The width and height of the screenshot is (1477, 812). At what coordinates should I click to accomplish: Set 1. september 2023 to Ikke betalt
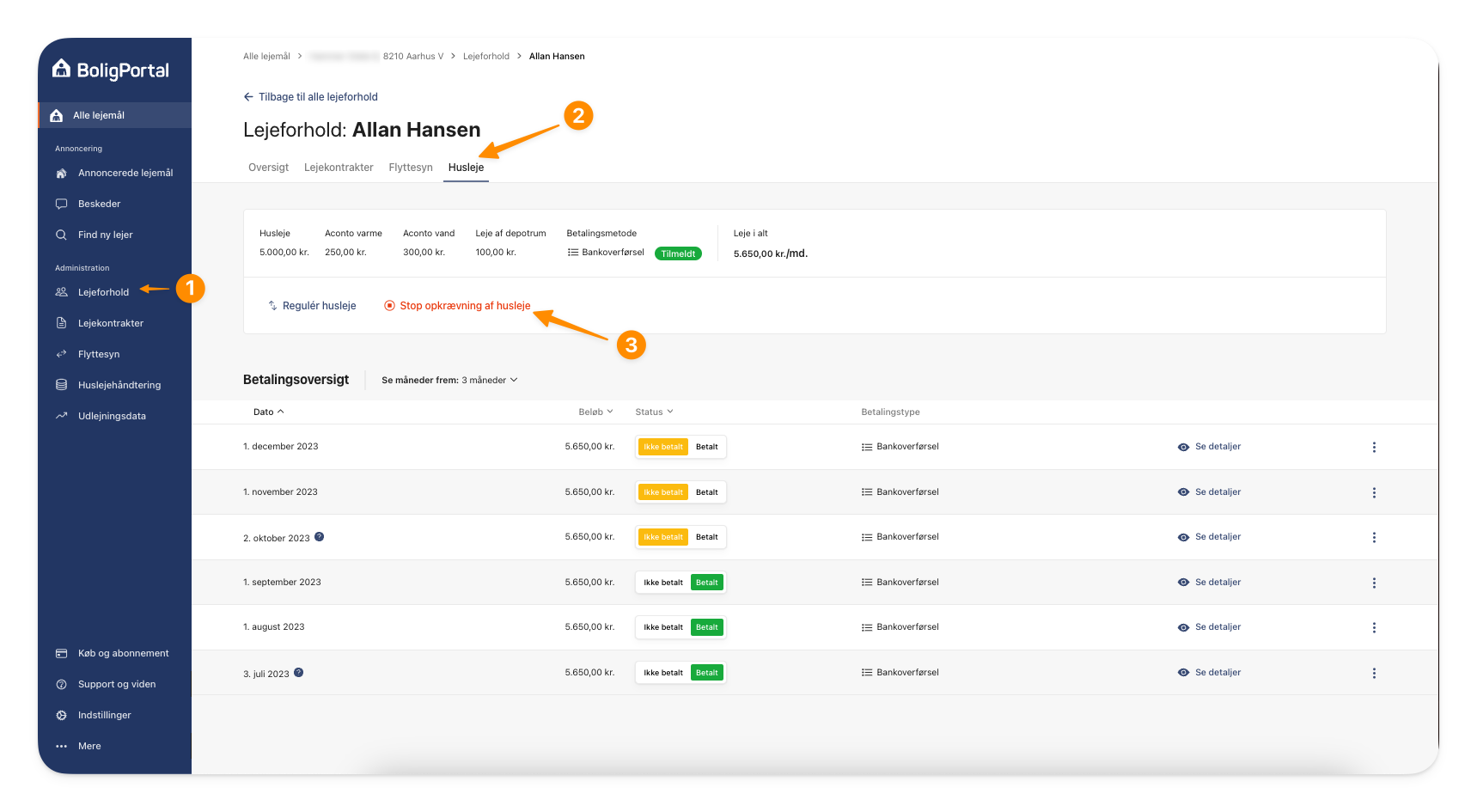point(662,583)
